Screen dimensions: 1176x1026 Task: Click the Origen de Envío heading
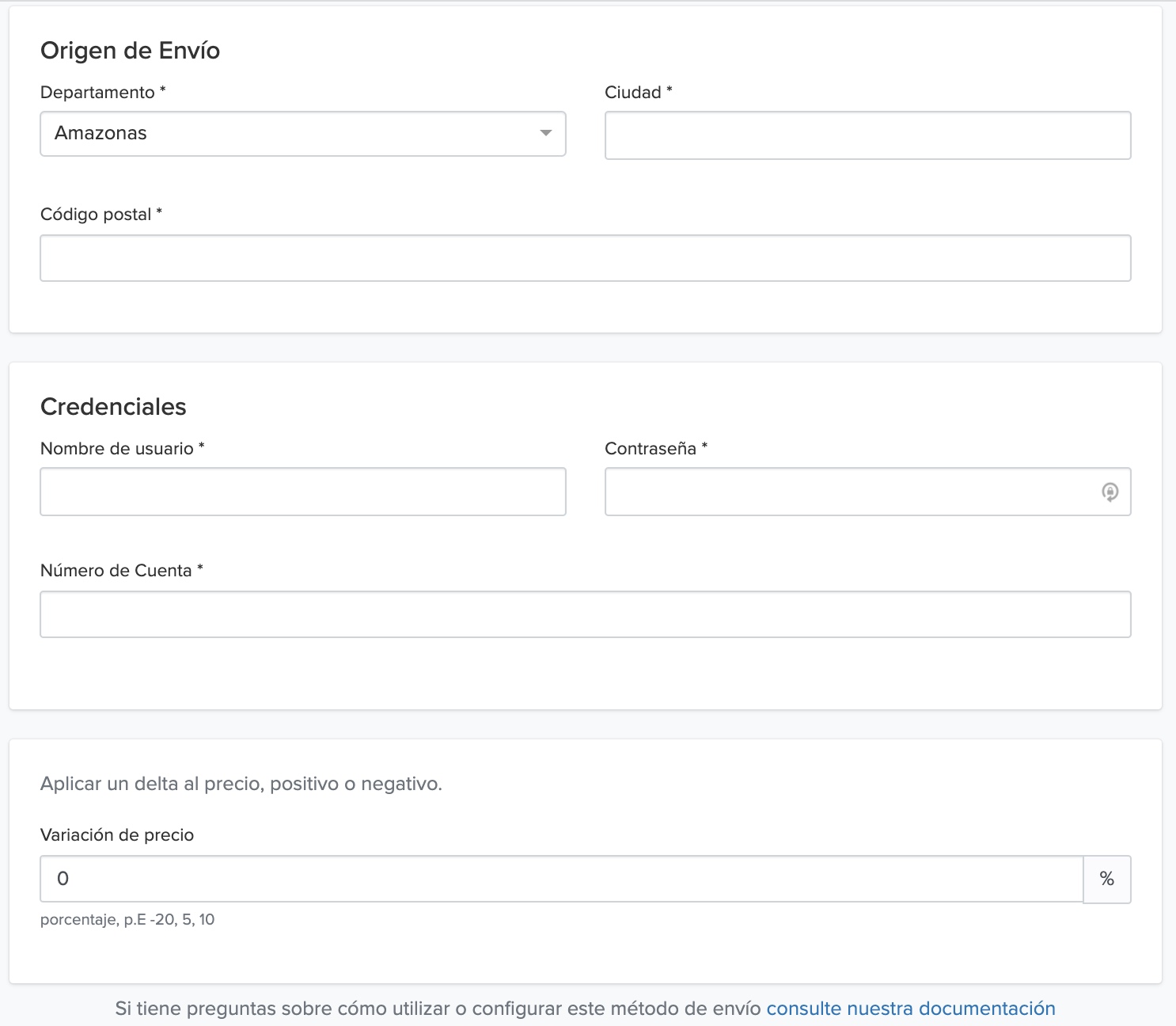click(130, 51)
